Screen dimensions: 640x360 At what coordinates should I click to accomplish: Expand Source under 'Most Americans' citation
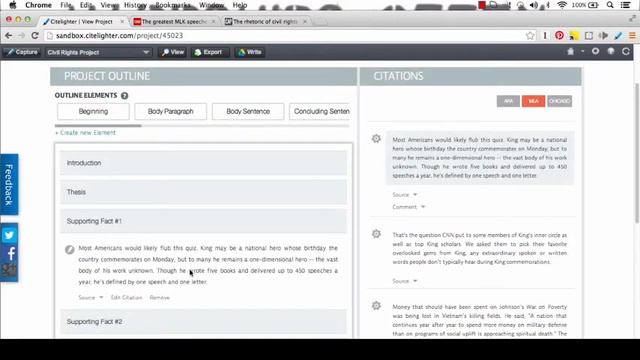[x=404, y=195]
